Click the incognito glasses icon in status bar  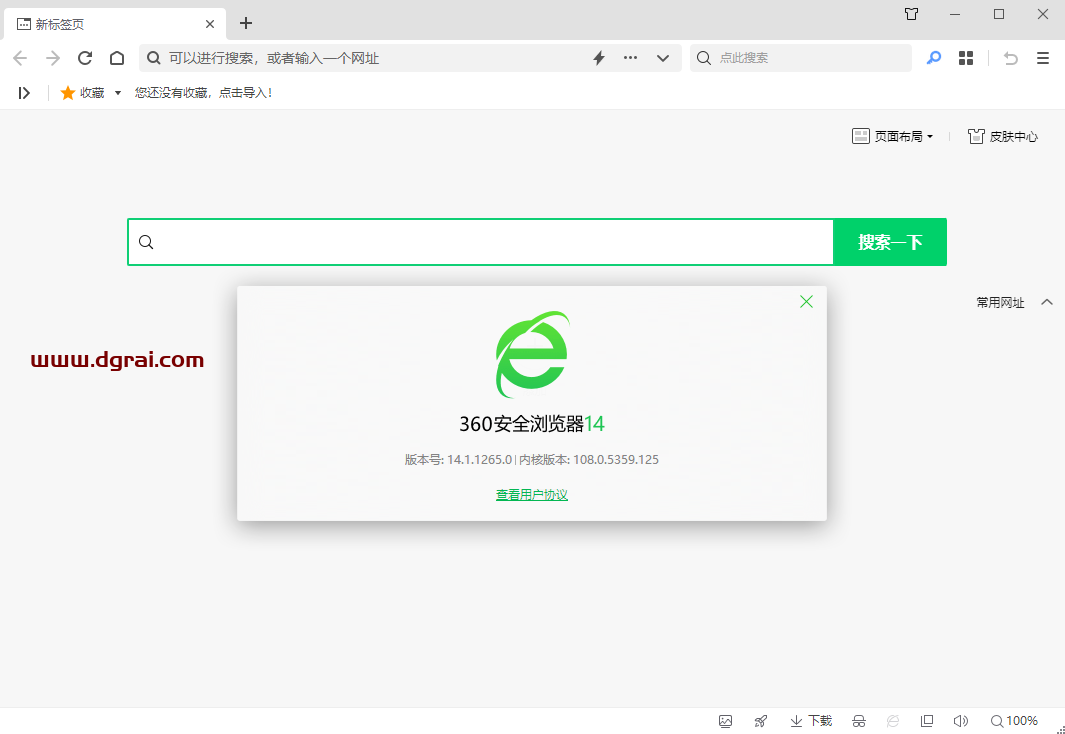pyautogui.click(x=859, y=721)
